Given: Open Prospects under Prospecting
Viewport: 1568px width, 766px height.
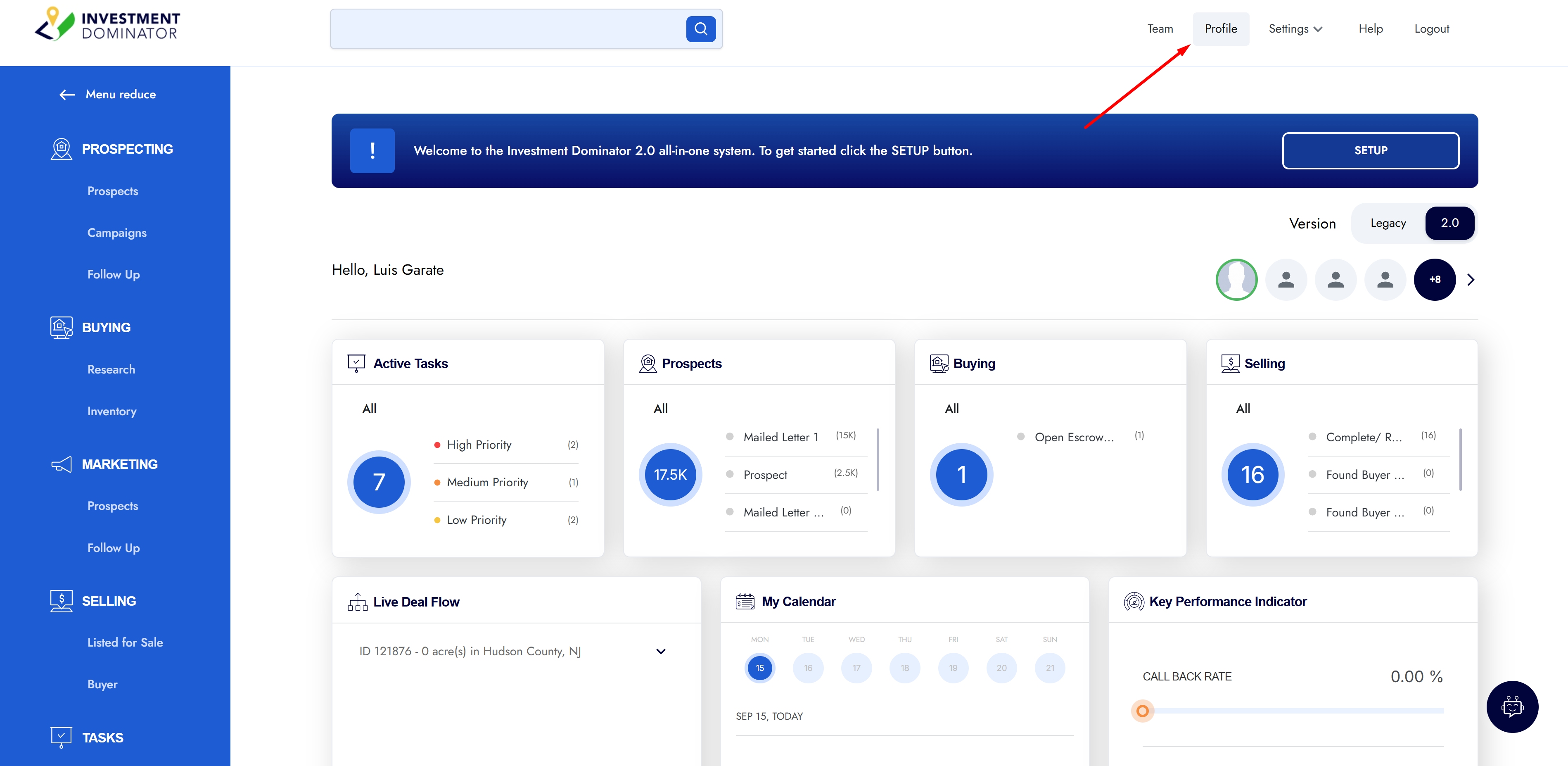Looking at the screenshot, I should (x=113, y=191).
